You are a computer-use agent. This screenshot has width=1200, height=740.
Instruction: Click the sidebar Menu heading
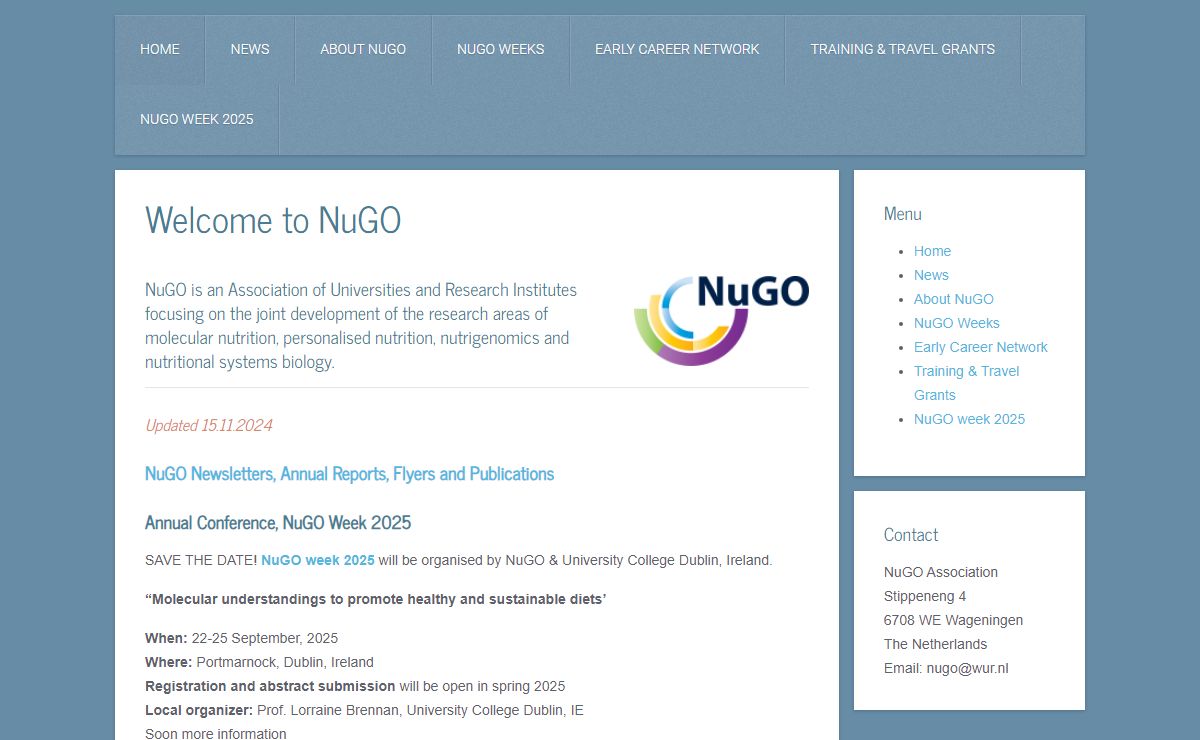[x=903, y=214]
